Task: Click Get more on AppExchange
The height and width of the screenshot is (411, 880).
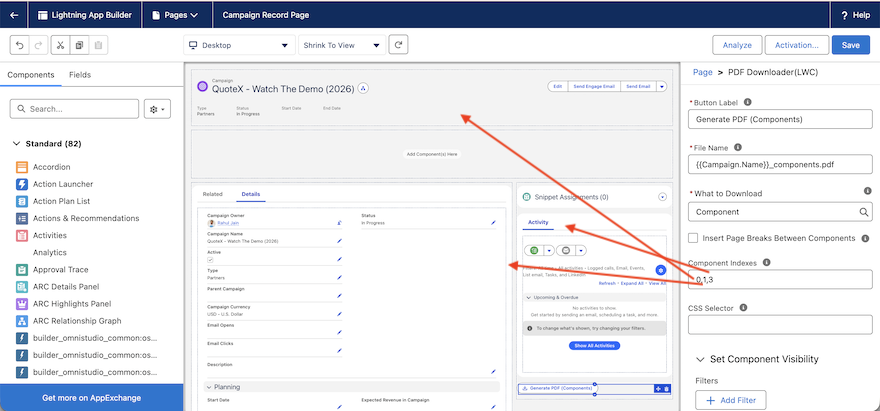Action: coord(91,398)
